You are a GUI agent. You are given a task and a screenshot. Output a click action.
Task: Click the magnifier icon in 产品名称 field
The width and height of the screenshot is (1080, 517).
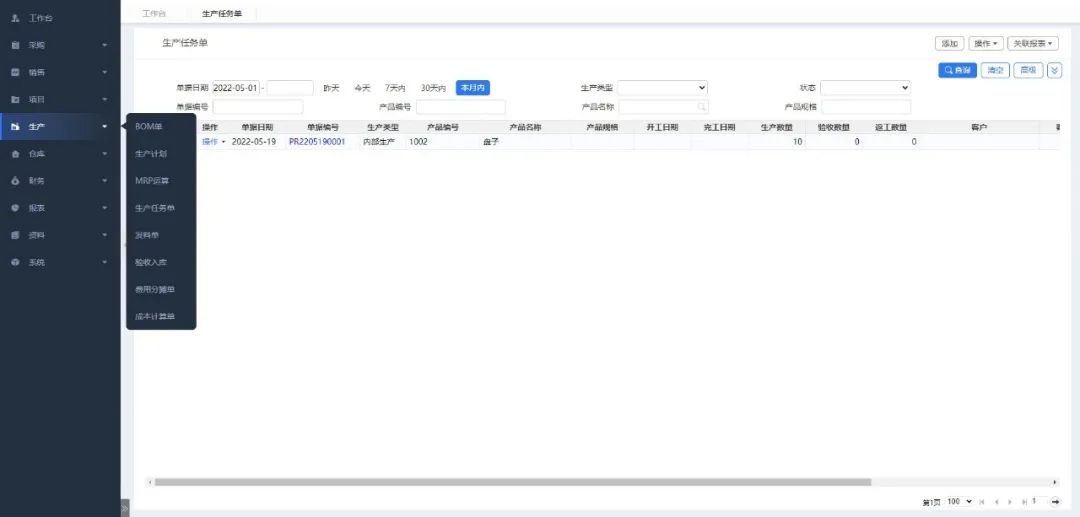click(702, 106)
